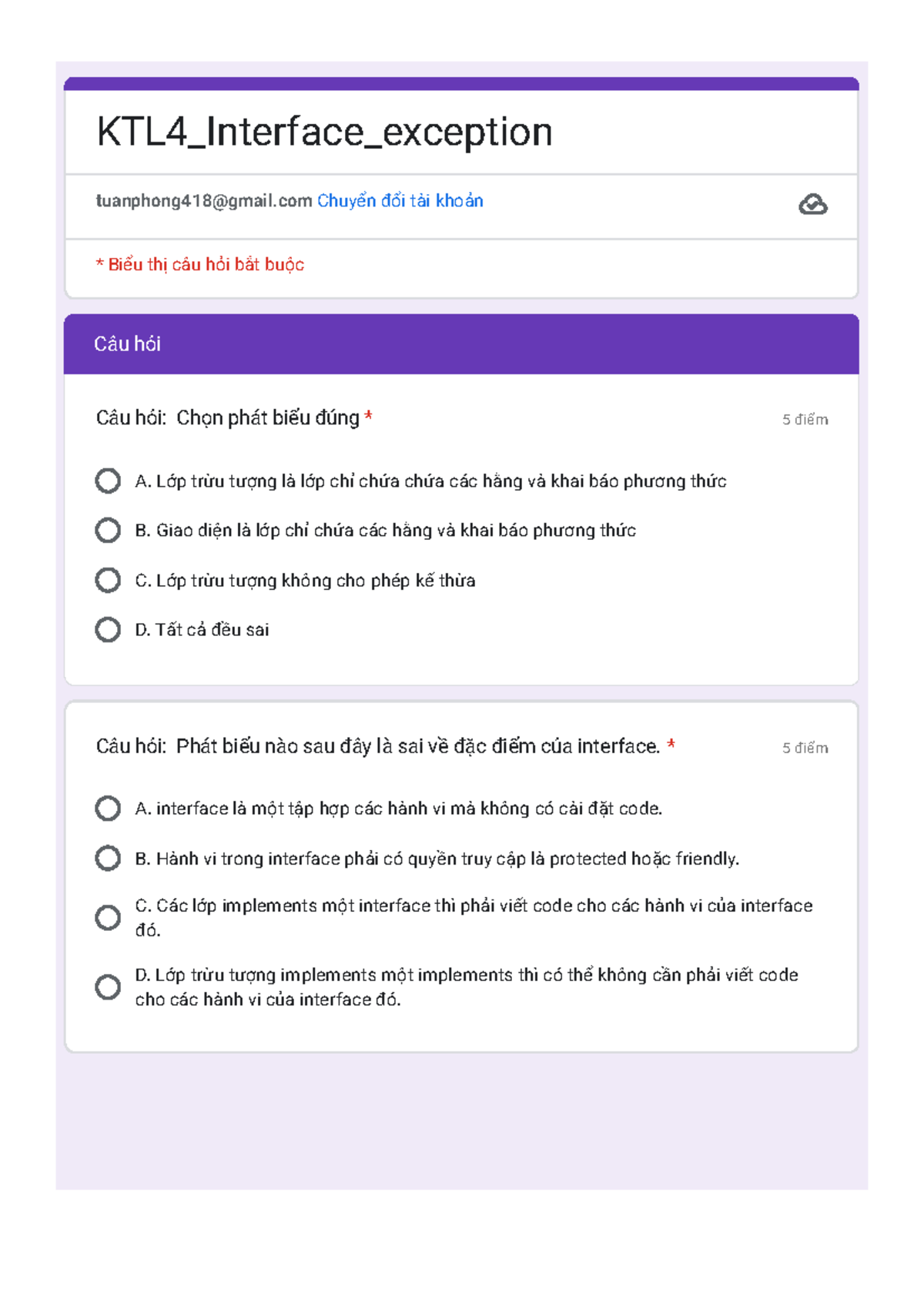Screen dimensions: 924x1306
Task: Click the label text D. Tất cả đều sai
Action: pos(202,630)
